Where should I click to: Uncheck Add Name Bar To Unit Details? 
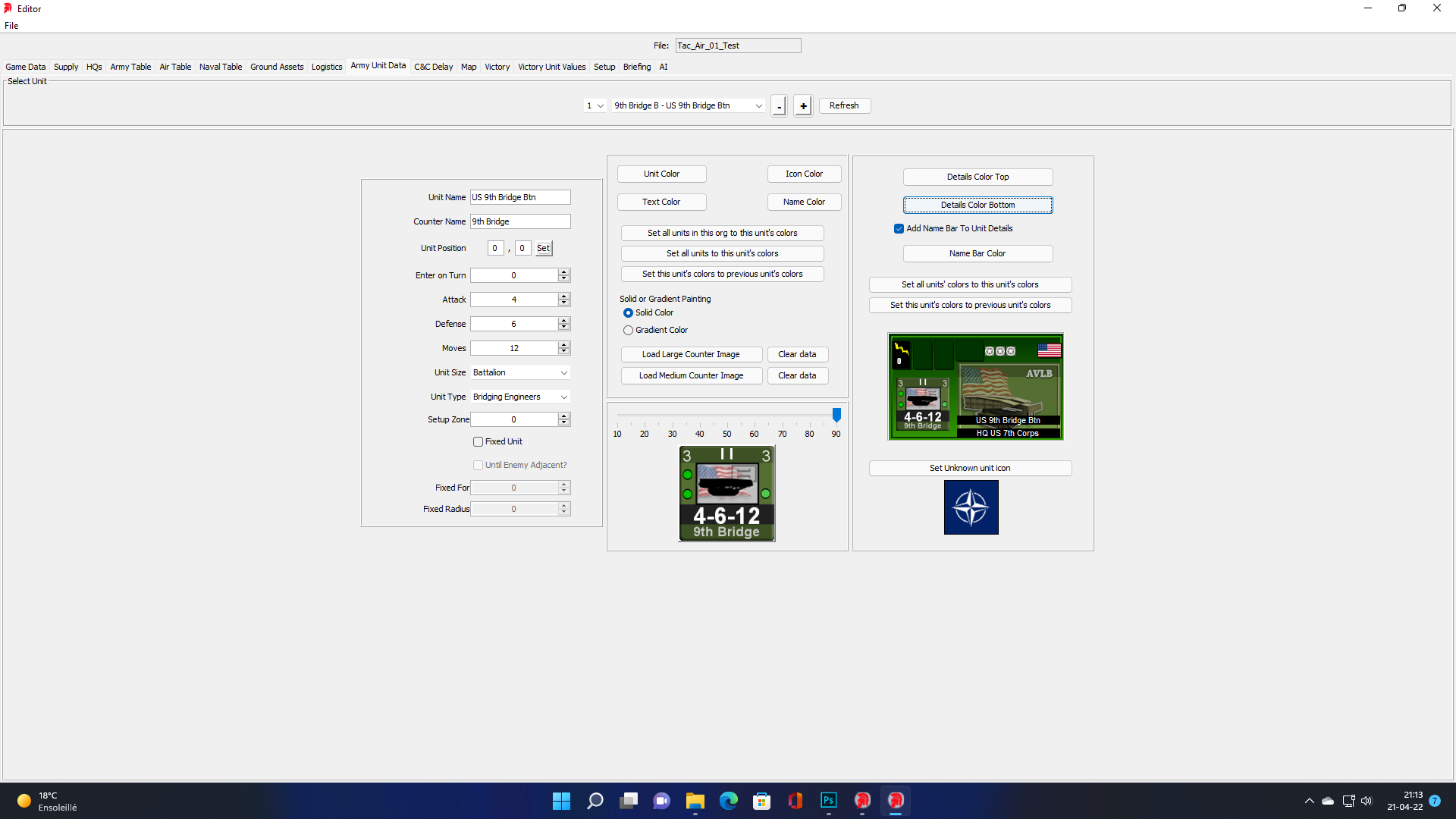(899, 228)
